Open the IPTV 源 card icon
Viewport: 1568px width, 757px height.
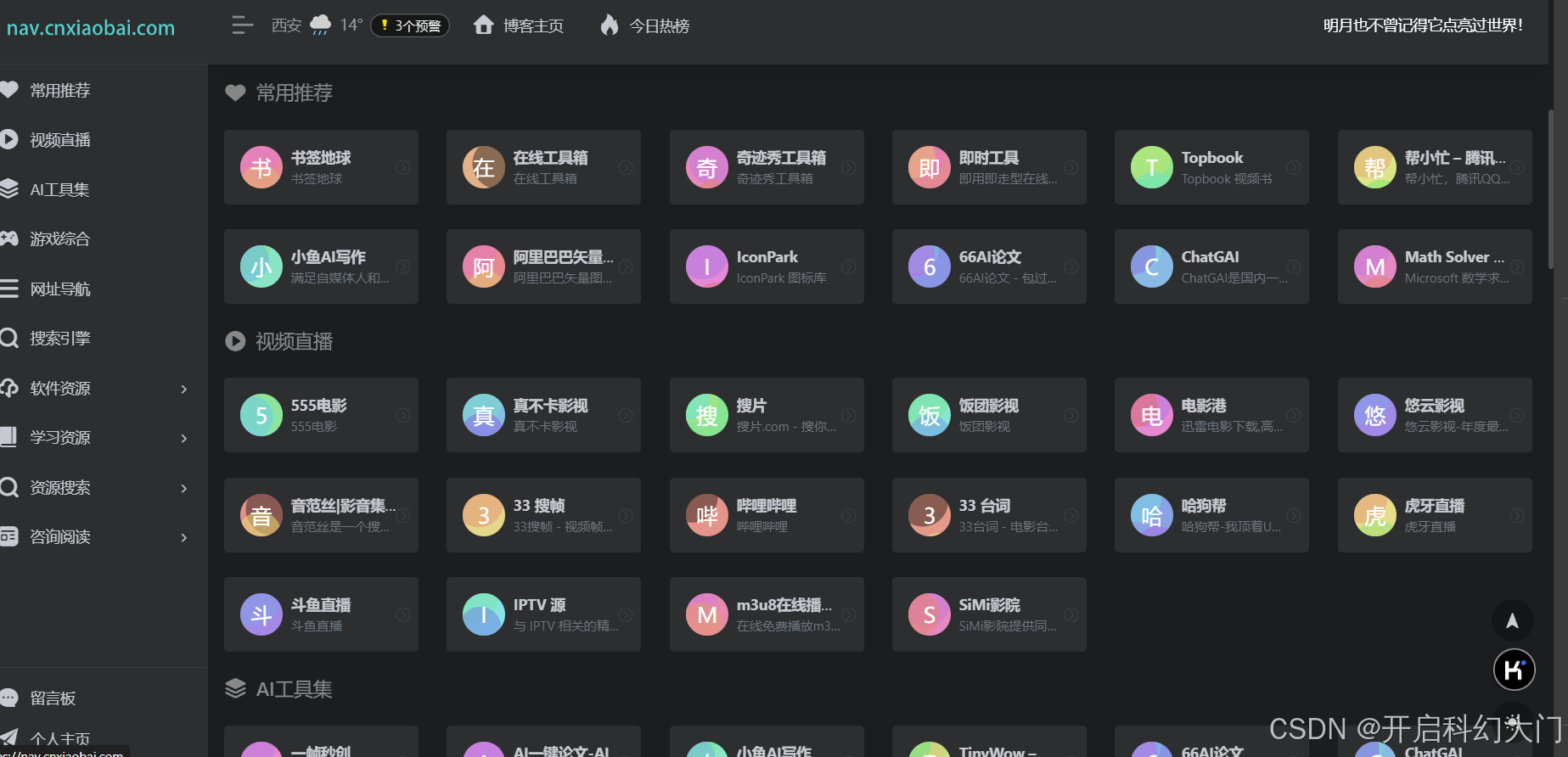coord(484,614)
